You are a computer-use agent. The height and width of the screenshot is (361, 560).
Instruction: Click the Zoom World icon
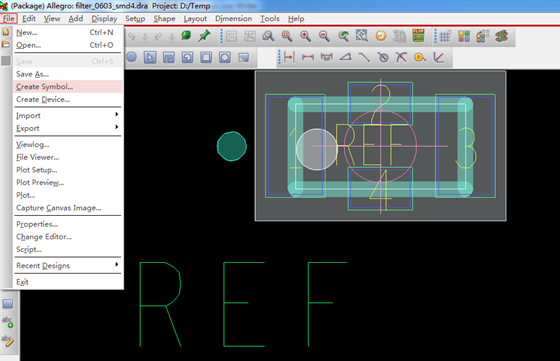pyautogui.click(x=362, y=36)
